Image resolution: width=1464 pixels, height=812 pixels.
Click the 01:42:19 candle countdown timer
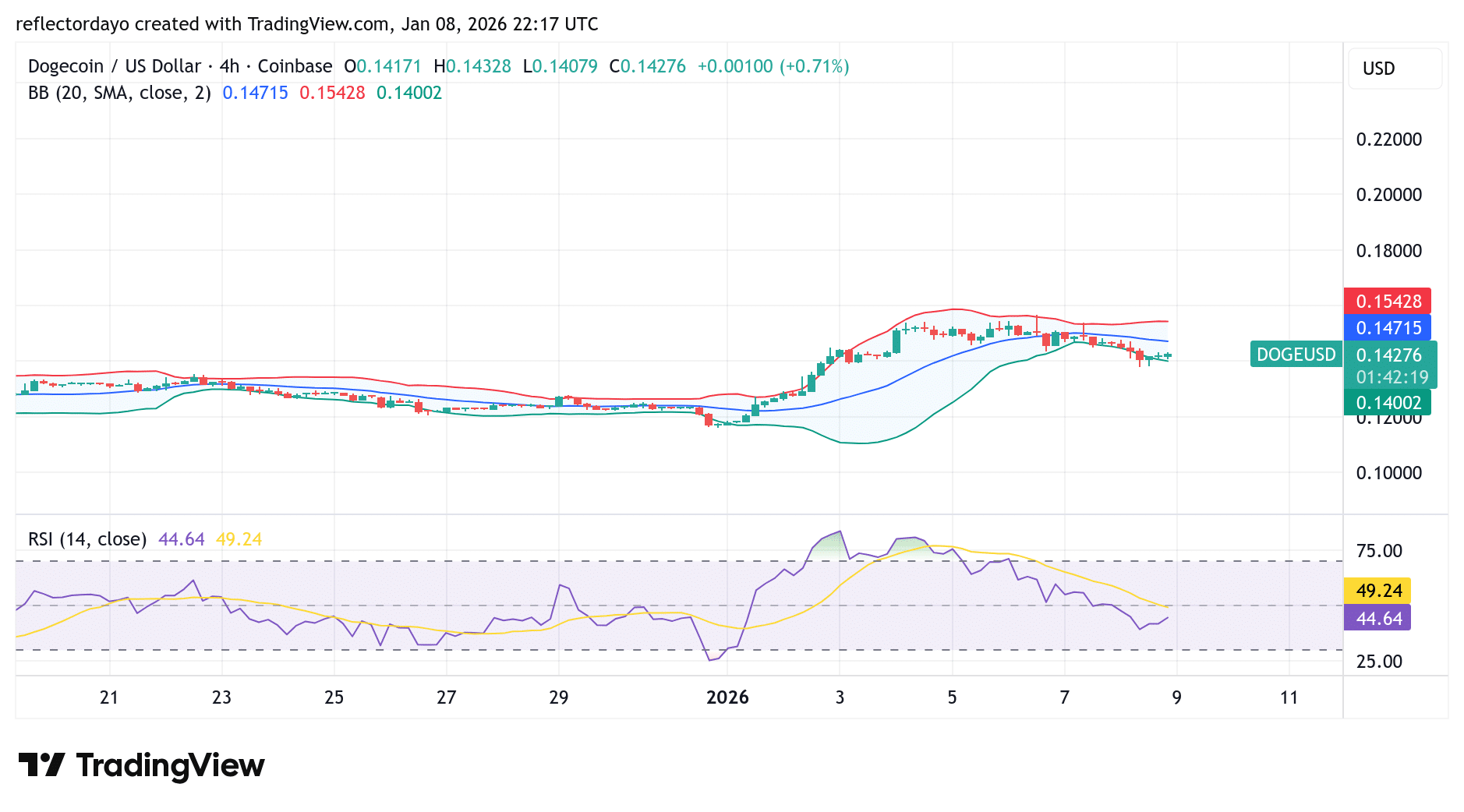pos(1392,377)
